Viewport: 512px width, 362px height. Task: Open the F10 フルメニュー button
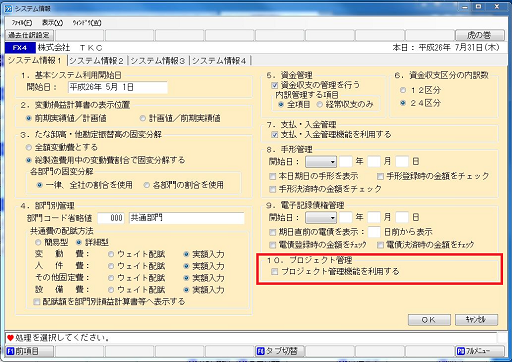click(479, 351)
